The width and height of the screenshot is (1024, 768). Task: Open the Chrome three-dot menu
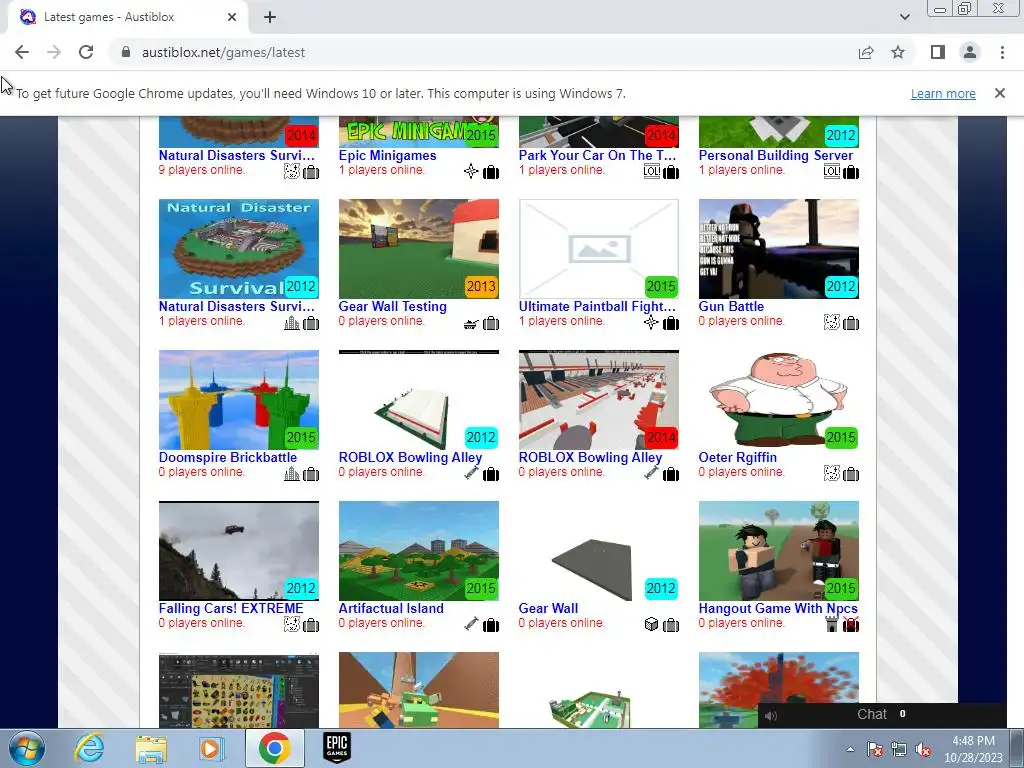click(x=1002, y=52)
